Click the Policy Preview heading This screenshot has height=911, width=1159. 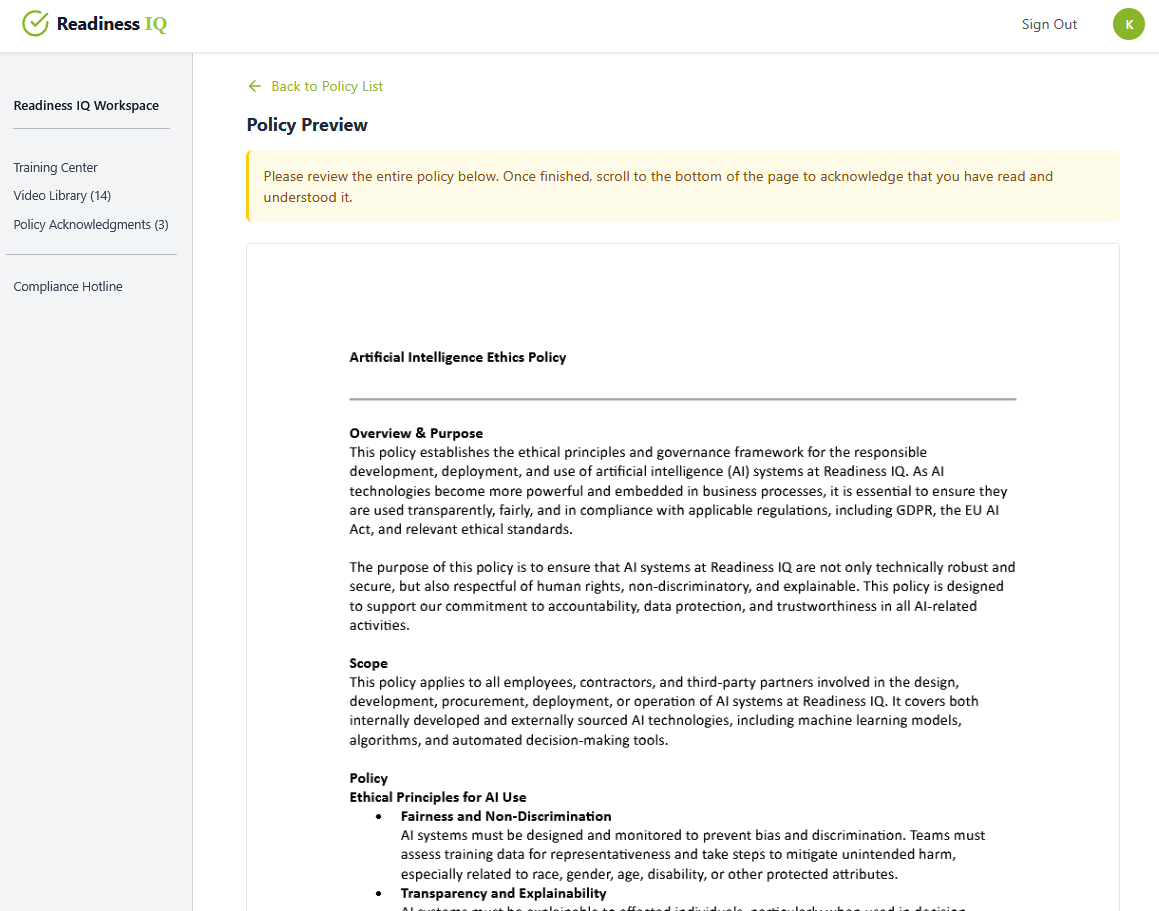tap(307, 124)
